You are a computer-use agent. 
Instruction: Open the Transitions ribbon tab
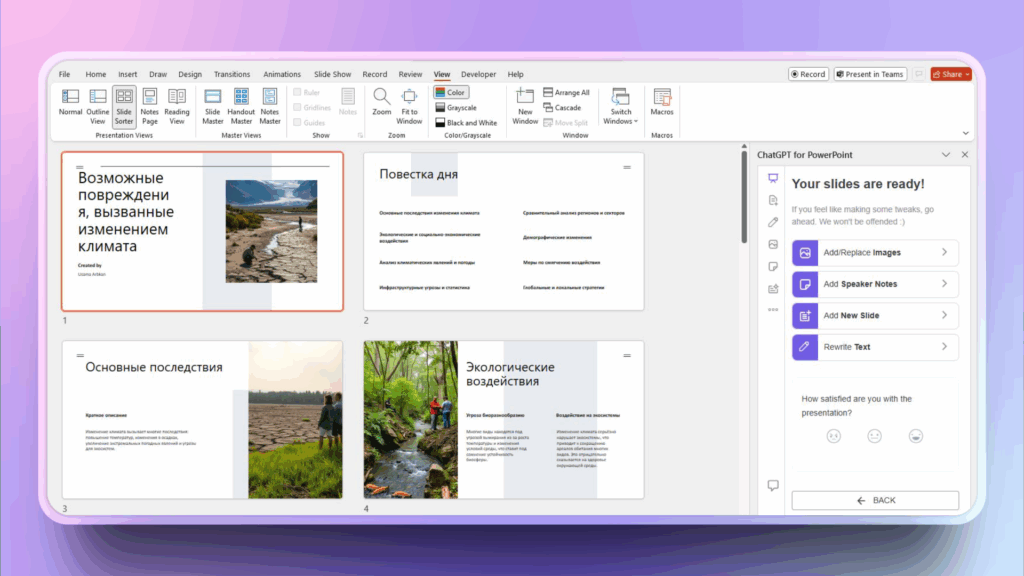[232, 74]
